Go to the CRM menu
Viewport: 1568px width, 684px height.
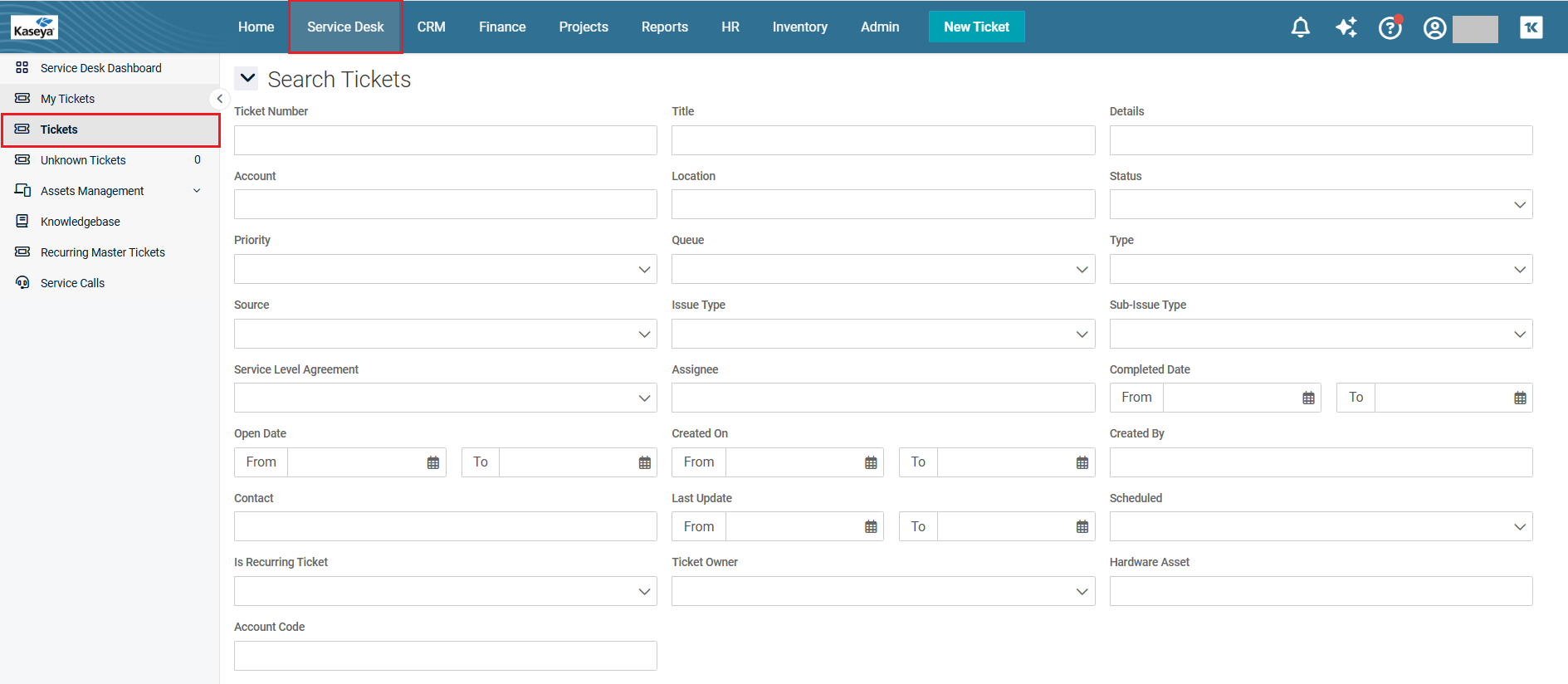431,27
